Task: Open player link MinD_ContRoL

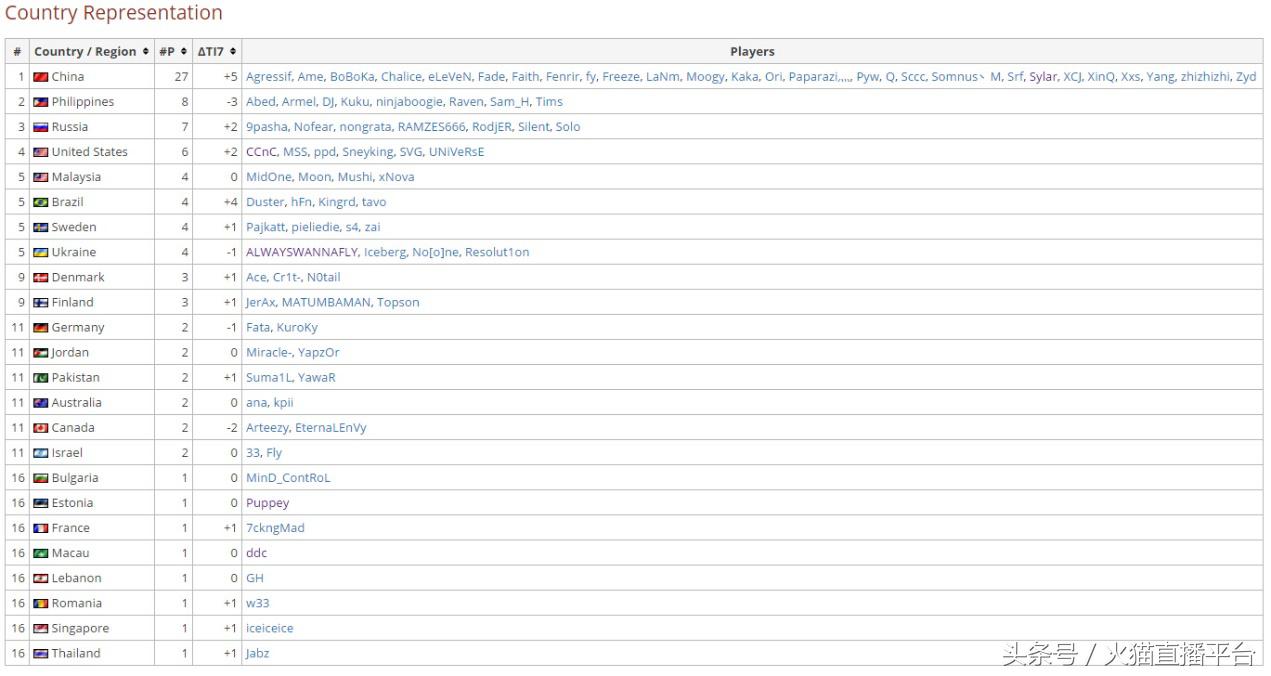Action: (x=288, y=478)
